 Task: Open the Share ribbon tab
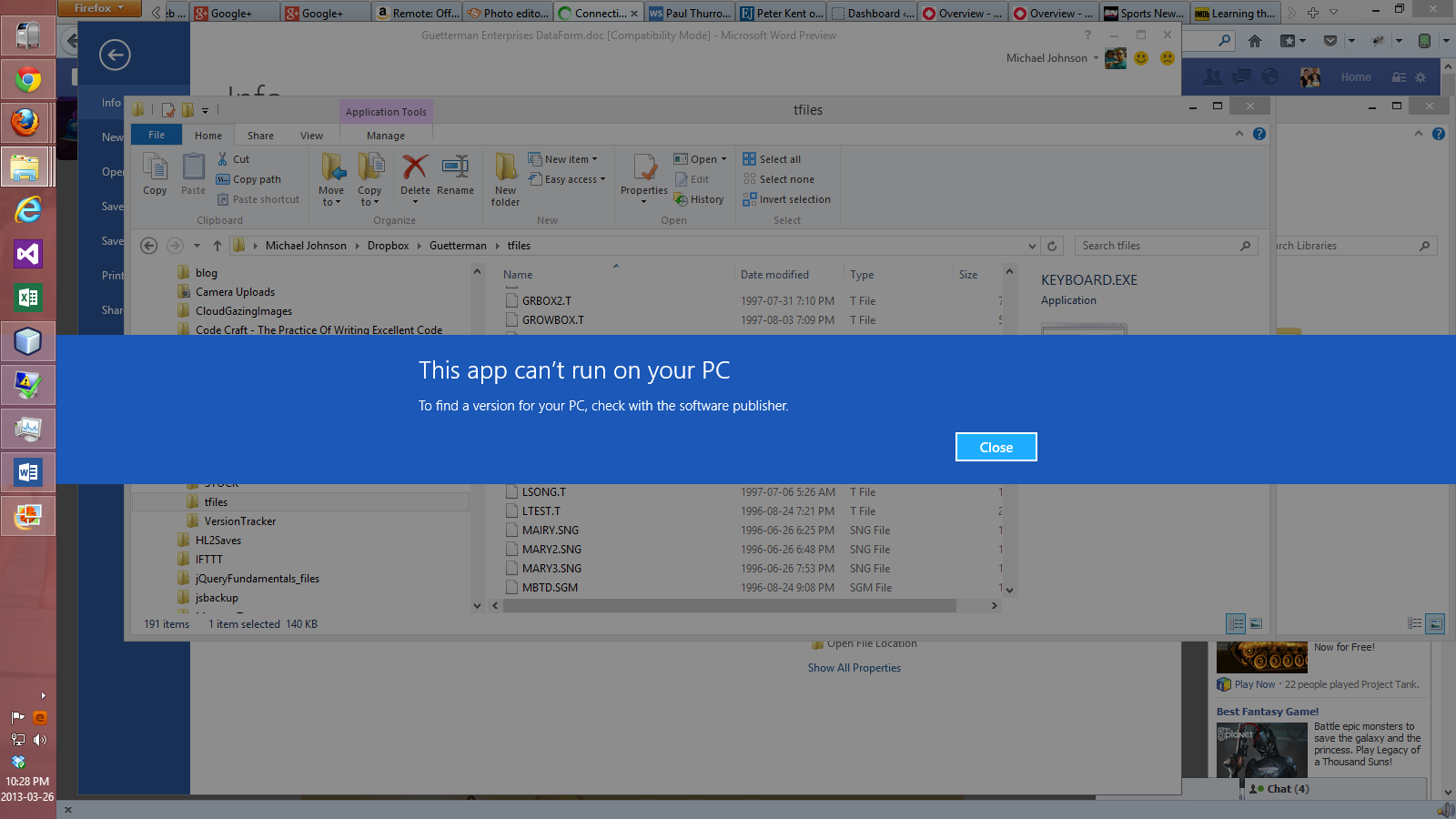pyautogui.click(x=260, y=136)
